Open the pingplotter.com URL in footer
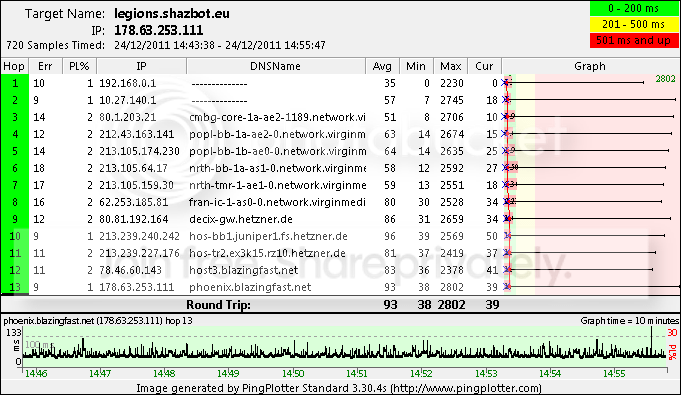This screenshot has height=395, width=681. tap(467, 388)
